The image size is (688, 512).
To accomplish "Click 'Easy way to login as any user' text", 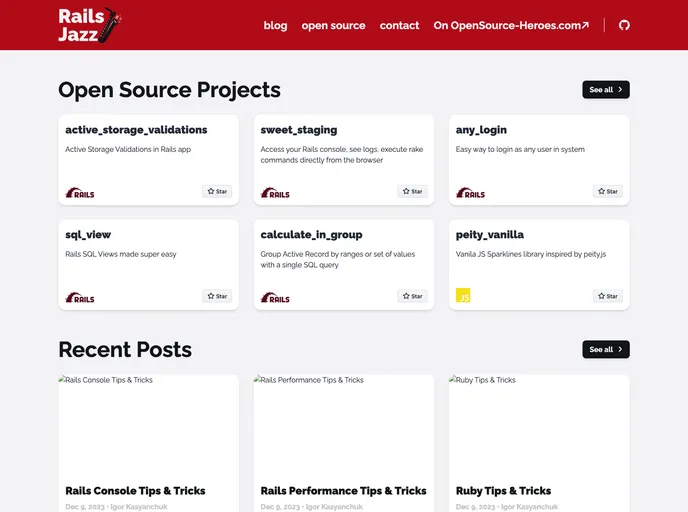I will [520, 149].
